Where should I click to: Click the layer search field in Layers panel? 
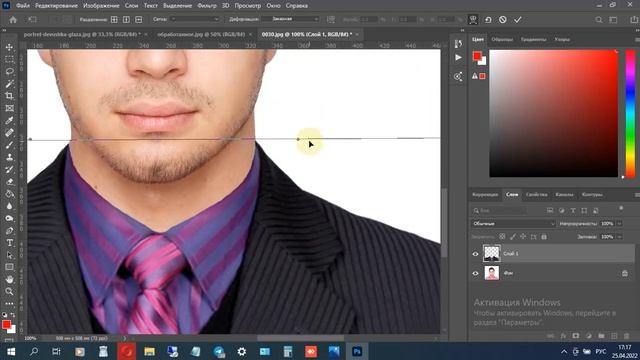[x=499, y=211]
